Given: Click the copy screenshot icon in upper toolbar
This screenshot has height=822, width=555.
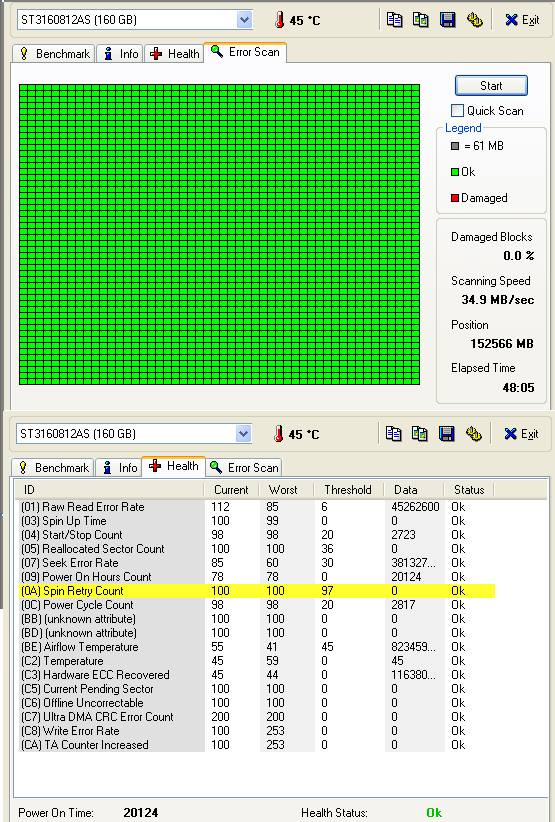Looking at the screenshot, I should (420, 20).
